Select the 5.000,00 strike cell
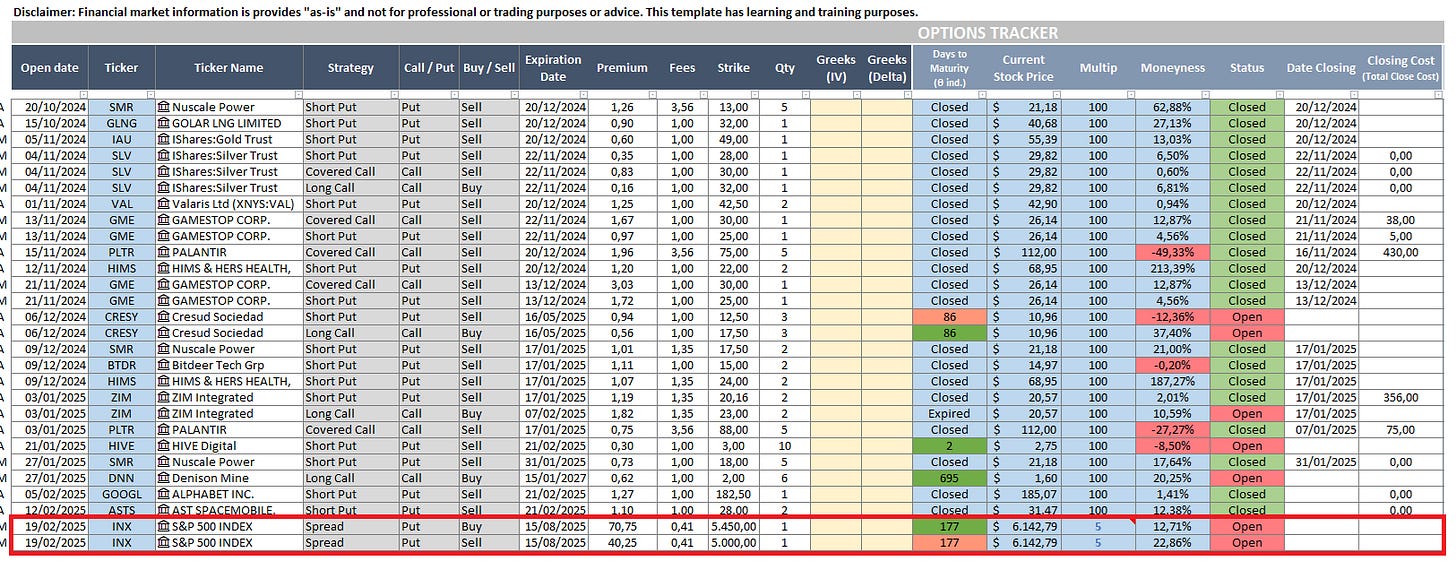 [x=734, y=543]
